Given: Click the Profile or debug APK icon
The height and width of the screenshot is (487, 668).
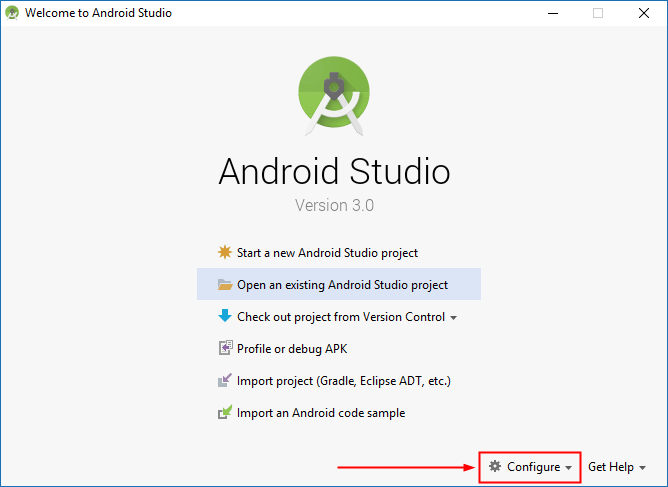Looking at the screenshot, I should click(x=225, y=348).
